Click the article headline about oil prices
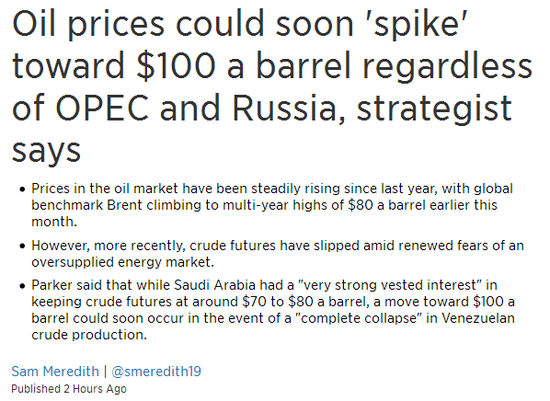The image size is (550, 401). click(272, 86)
